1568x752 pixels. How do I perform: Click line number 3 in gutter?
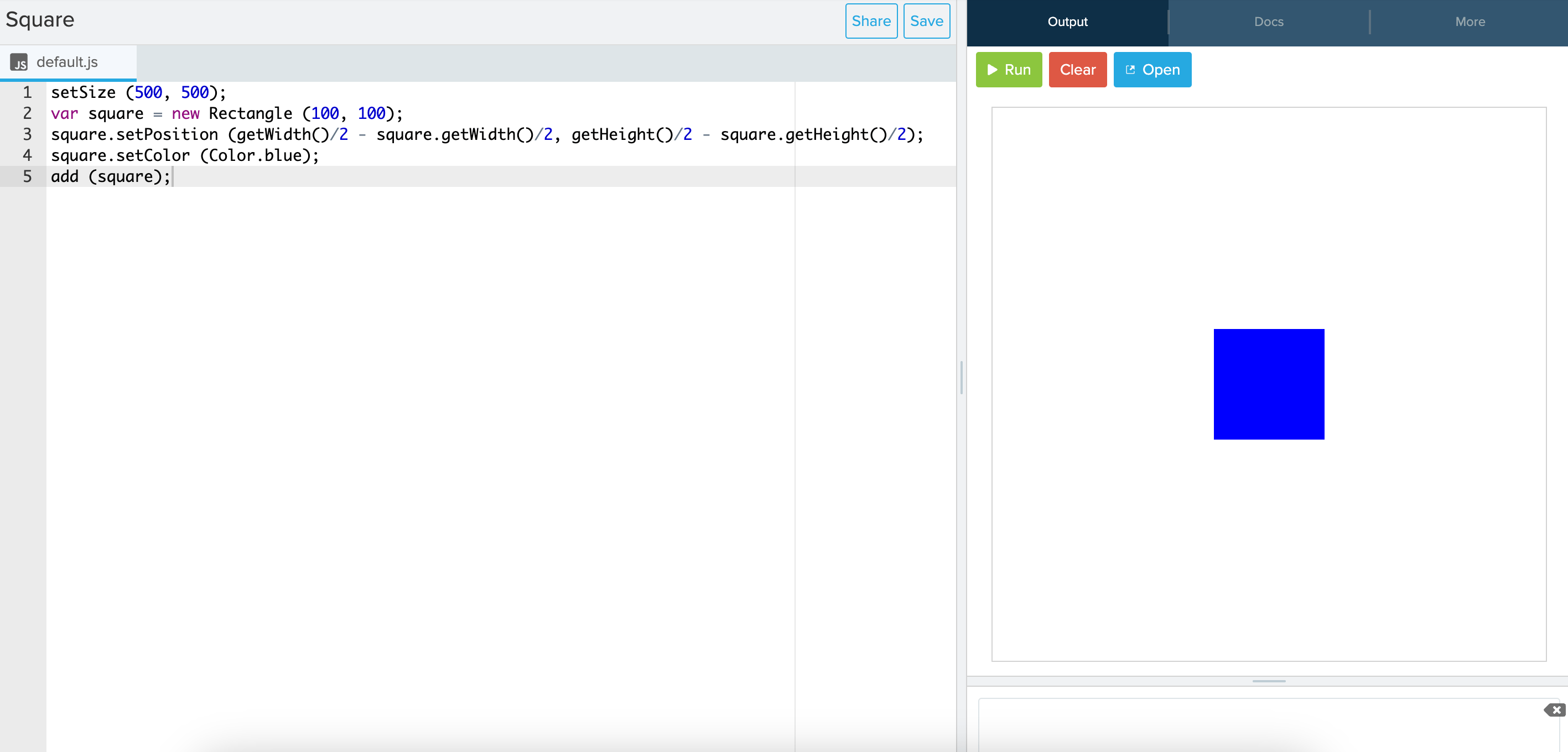pyautogui.click(x=28, y=134)
